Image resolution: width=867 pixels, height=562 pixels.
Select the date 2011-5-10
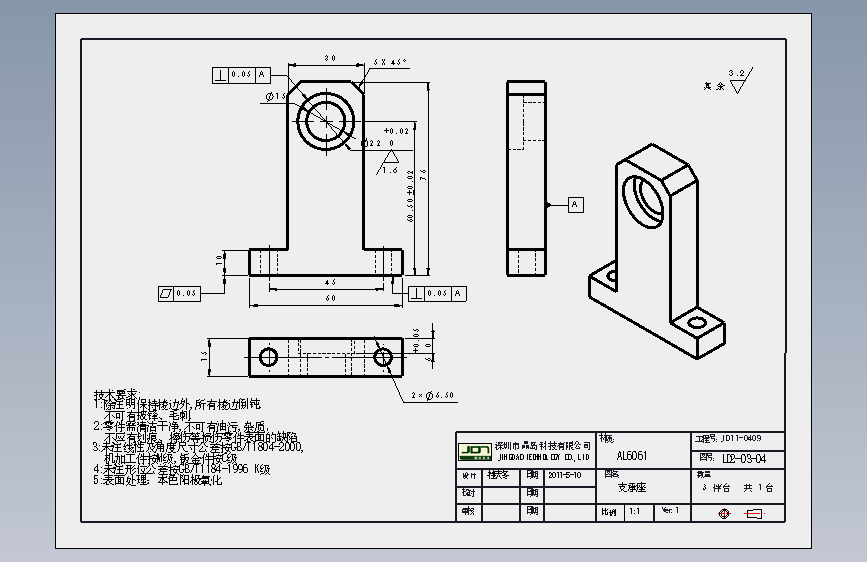[x=565, y=475]
